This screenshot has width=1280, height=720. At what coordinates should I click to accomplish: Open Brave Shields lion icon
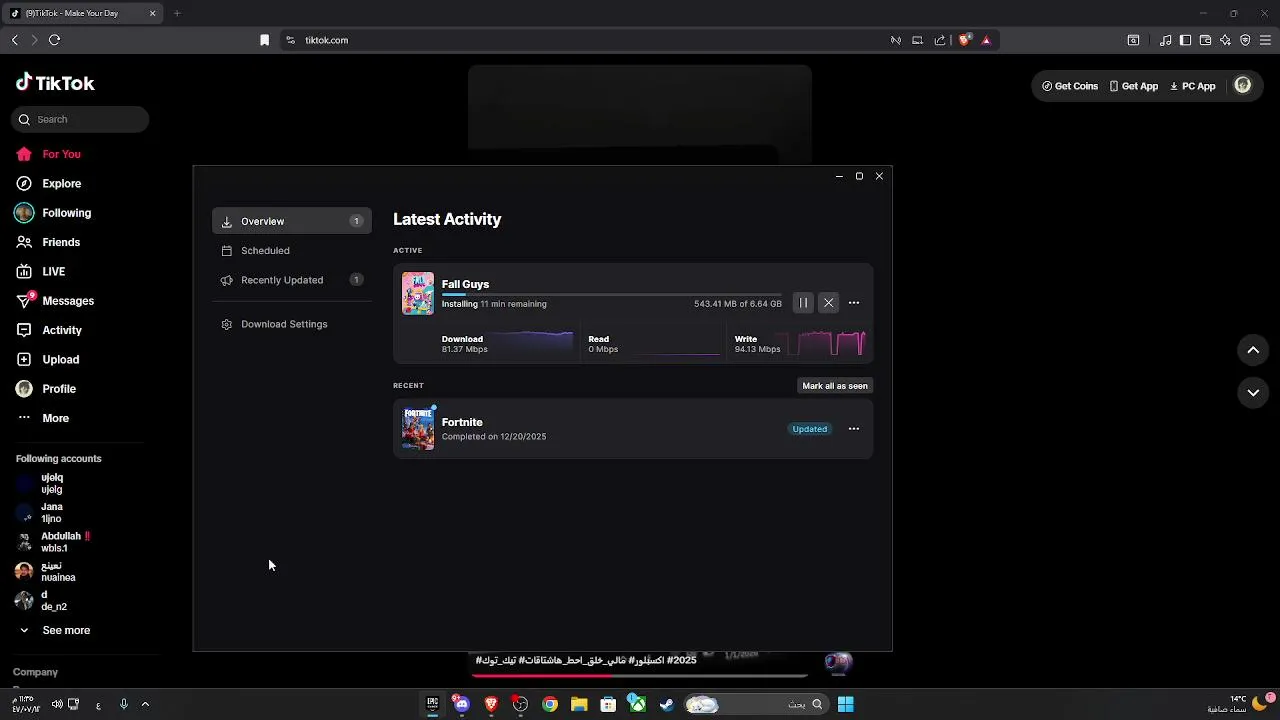pos(964,40)
